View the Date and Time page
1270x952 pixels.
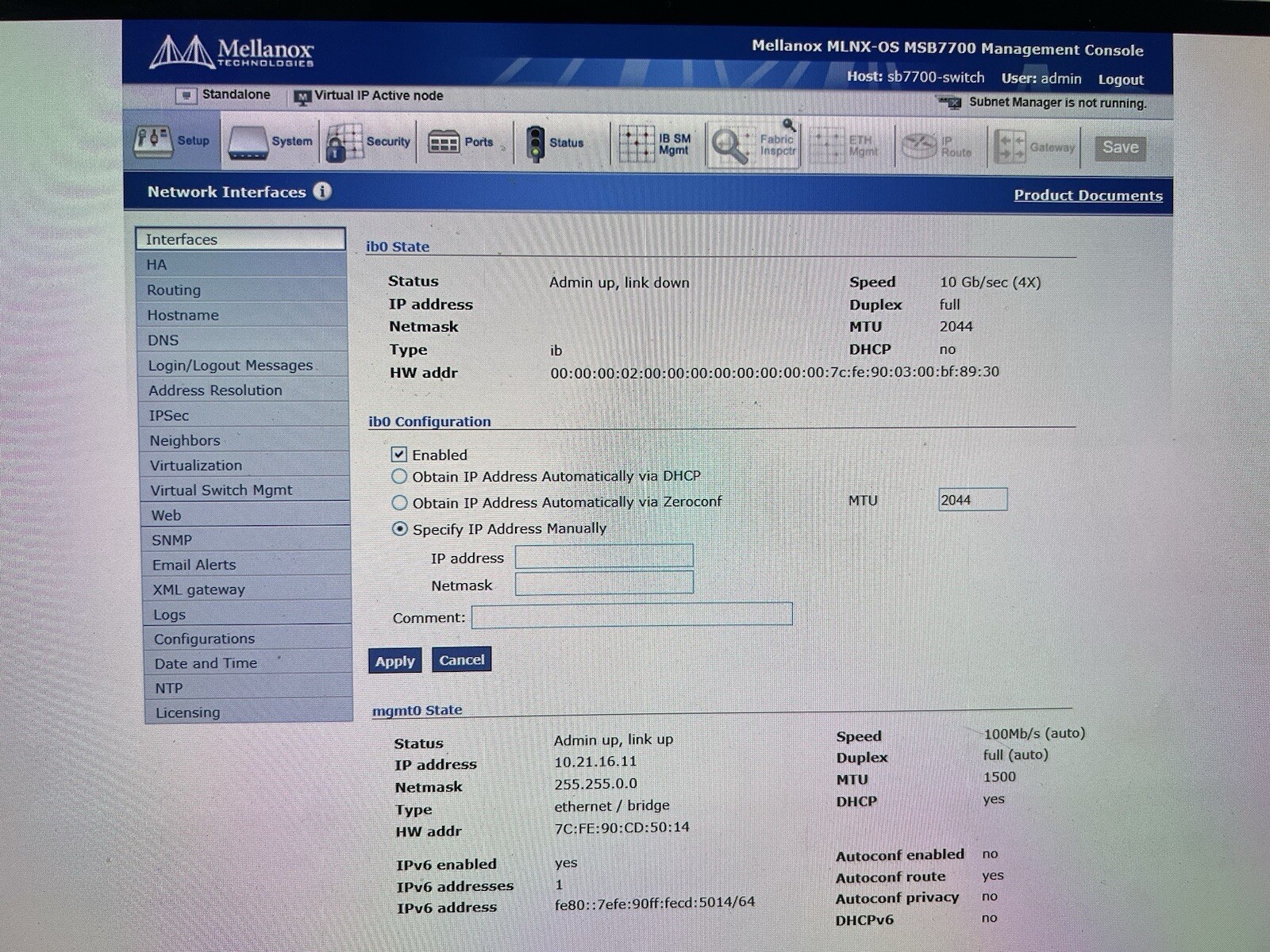pos(248,663)
